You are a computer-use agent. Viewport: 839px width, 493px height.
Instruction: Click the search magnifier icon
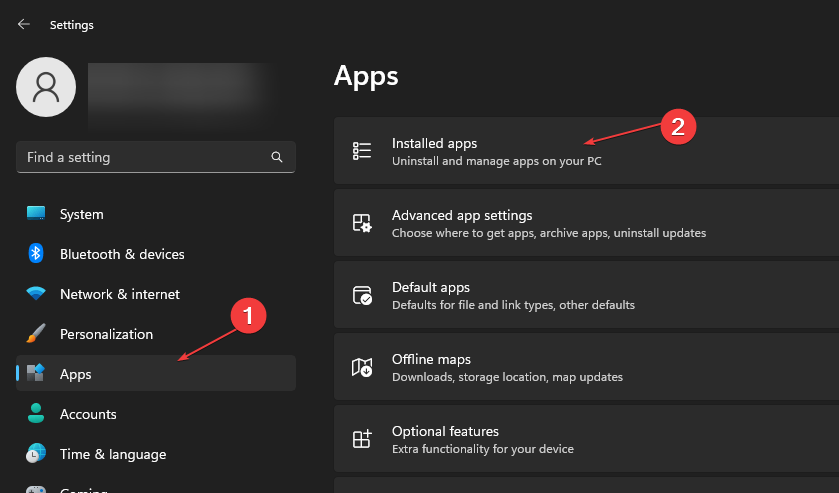tap(277, 158)
